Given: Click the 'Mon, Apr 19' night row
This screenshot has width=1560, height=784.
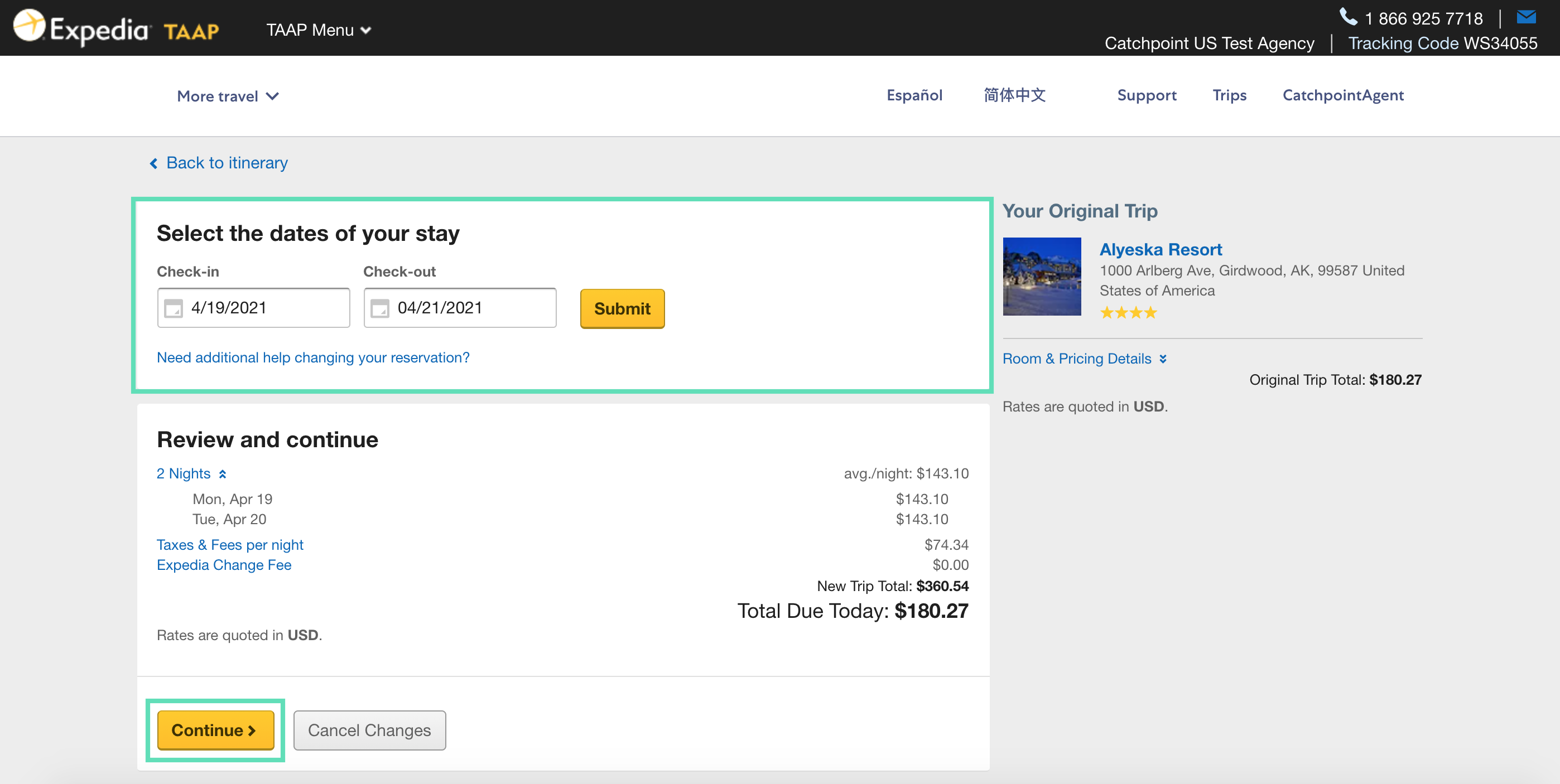Looking at the screenshot, I should (233, 499).
